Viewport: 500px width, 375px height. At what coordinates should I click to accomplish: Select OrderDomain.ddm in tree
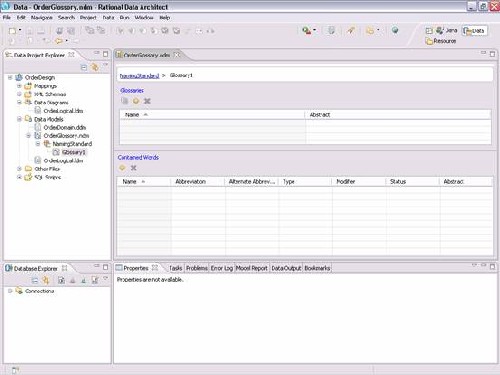pos(65,127)
